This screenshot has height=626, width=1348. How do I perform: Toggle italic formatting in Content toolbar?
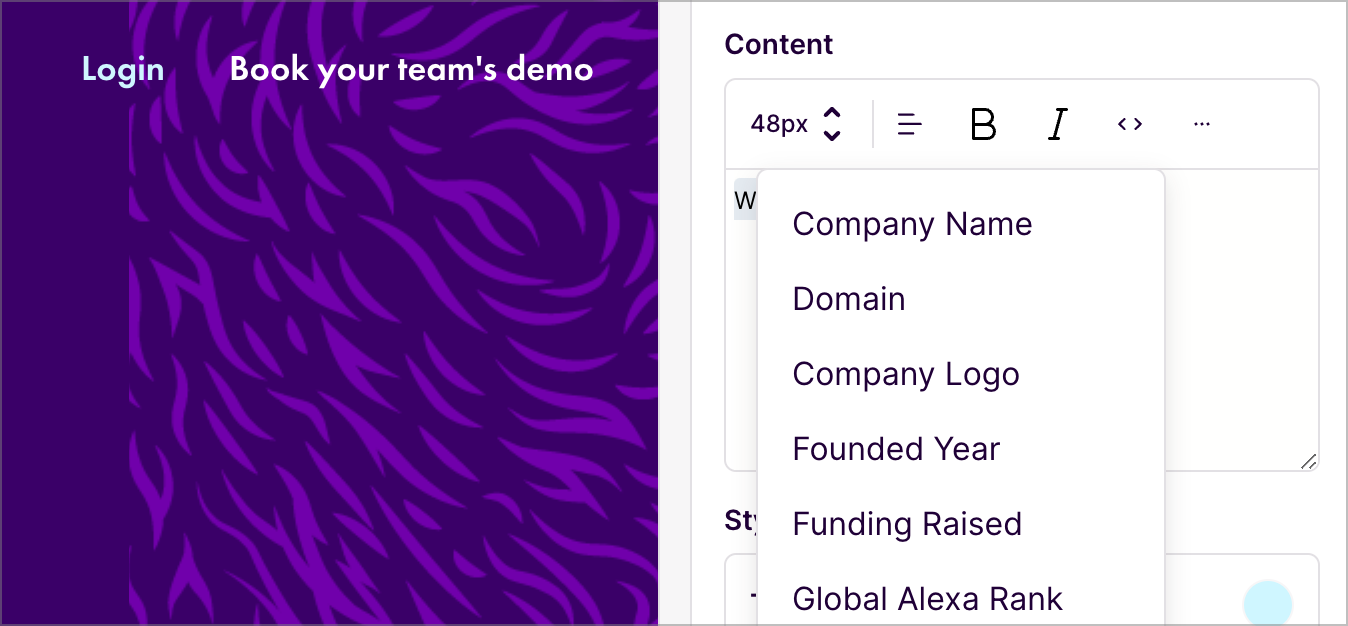(x=1057, y=124)
